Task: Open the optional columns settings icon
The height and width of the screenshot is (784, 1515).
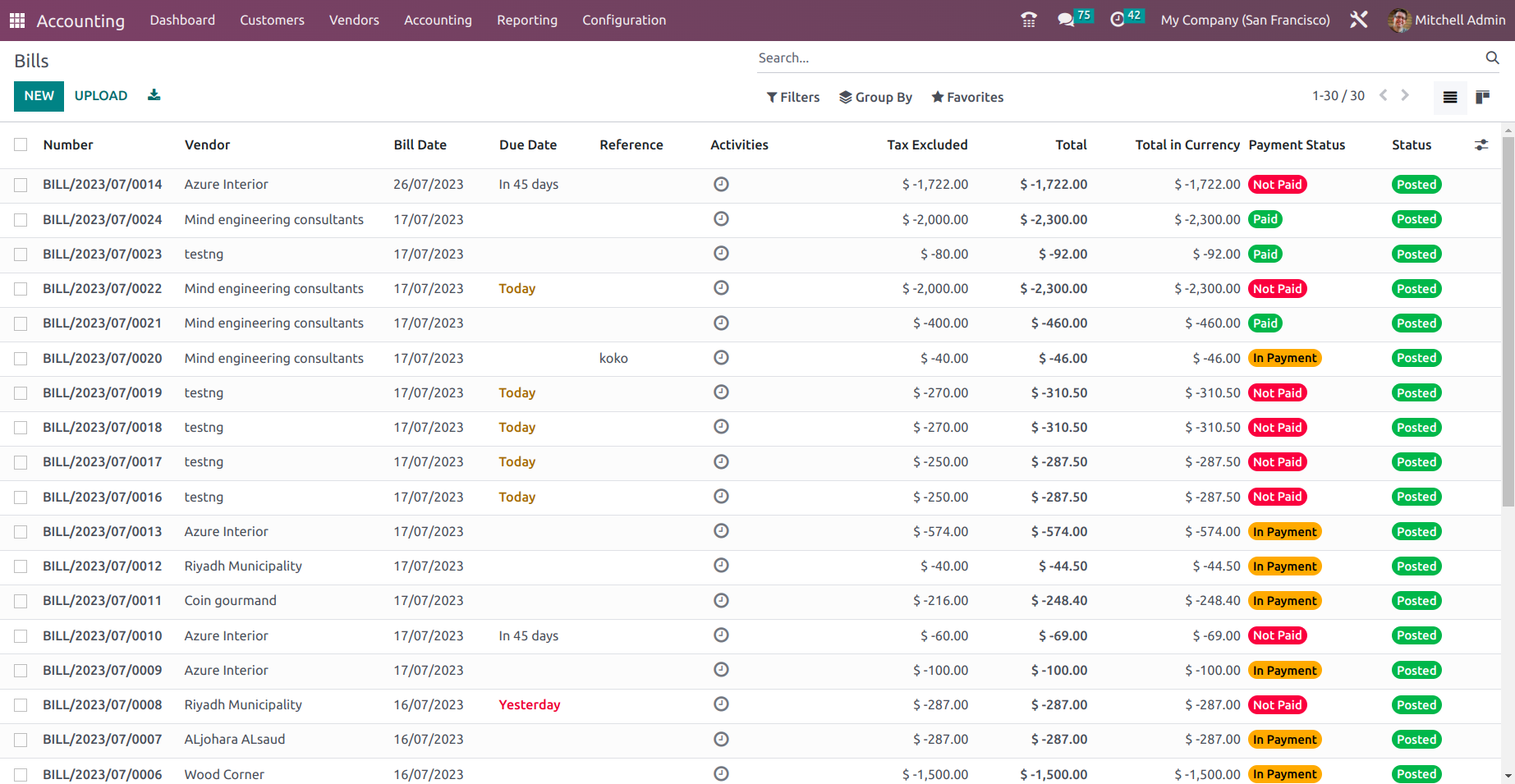Action: [x=1481, y=144]
